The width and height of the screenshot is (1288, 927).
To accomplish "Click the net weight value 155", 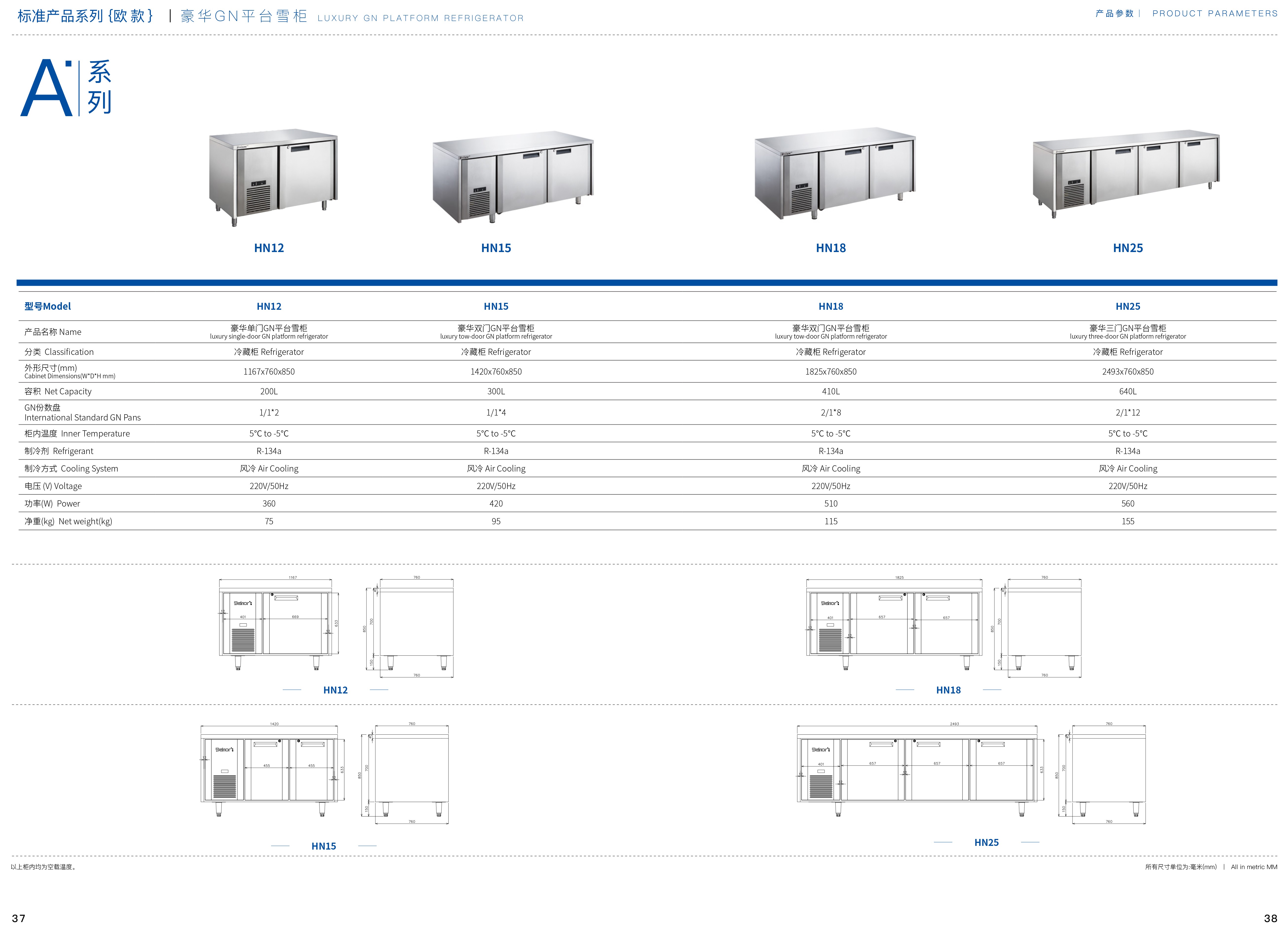I will tap(1128, 521).
